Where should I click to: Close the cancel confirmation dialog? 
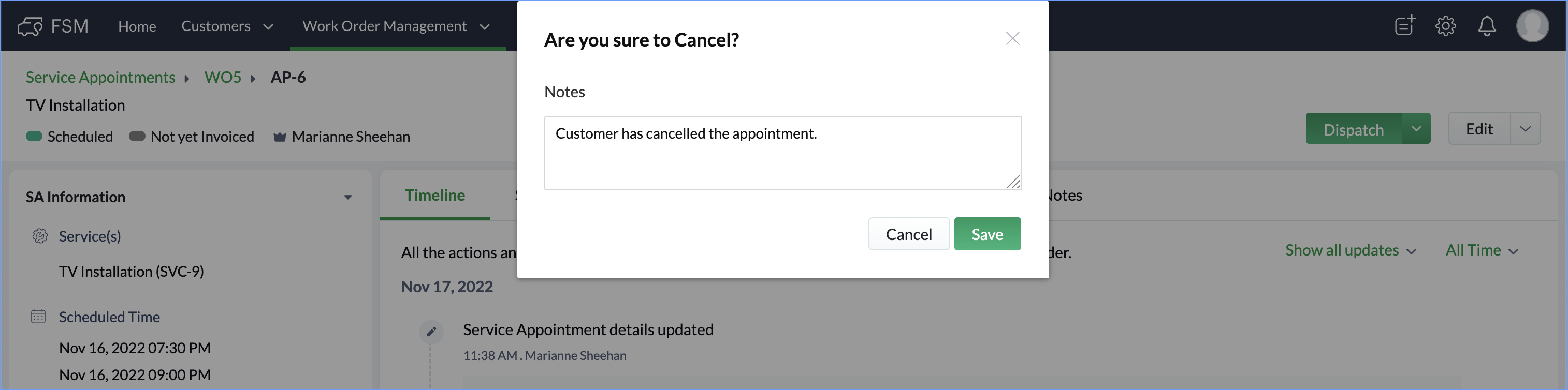tap(1012, 39)
